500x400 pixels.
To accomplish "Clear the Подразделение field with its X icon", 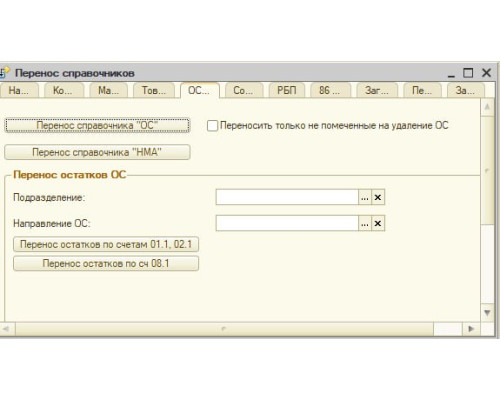I will pyautogui.click(x=378, y=197).
